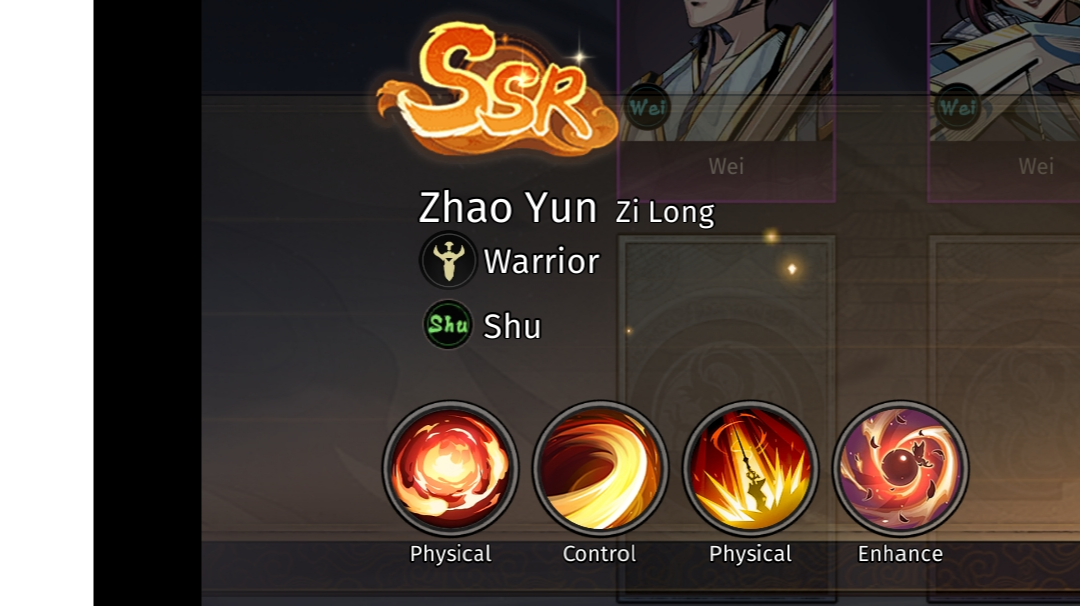Click the Warrior class emblem icon
The height and width of the screenshot is (606, 1080).
pyautogui.click(x=448, y=260)
